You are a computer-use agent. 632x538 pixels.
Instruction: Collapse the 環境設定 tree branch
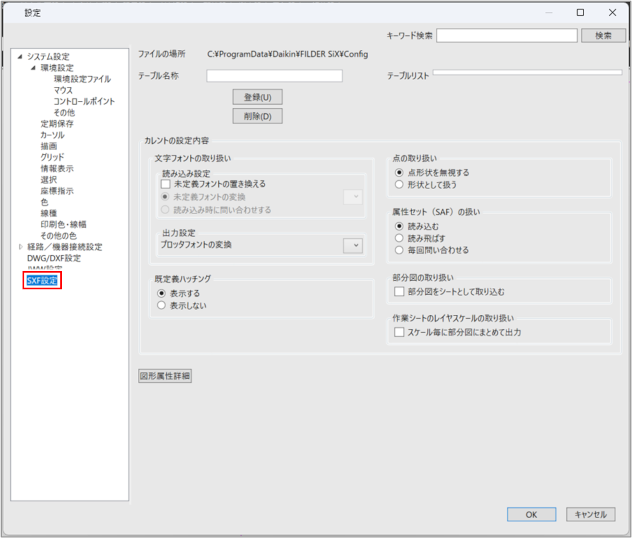click(32, 68)
